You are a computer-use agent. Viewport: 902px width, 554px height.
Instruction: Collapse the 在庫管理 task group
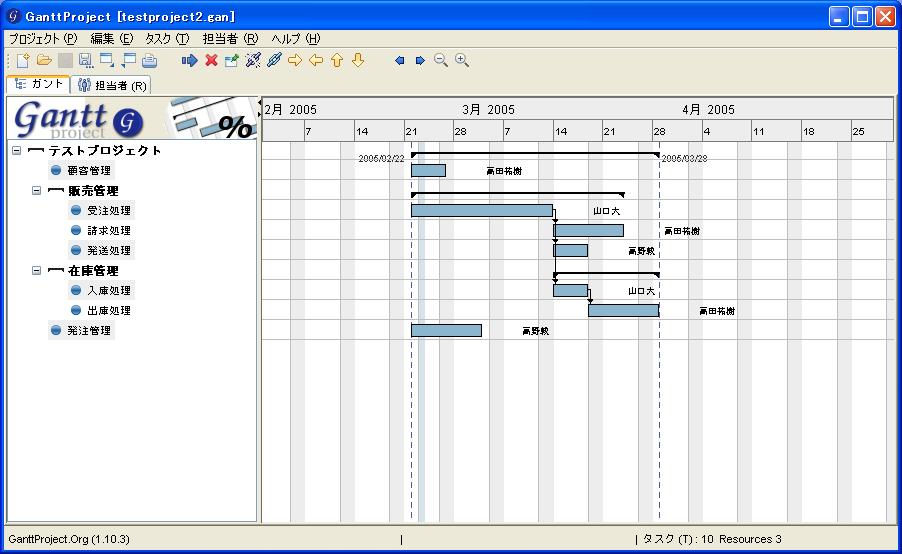click(x=36, y=270)
